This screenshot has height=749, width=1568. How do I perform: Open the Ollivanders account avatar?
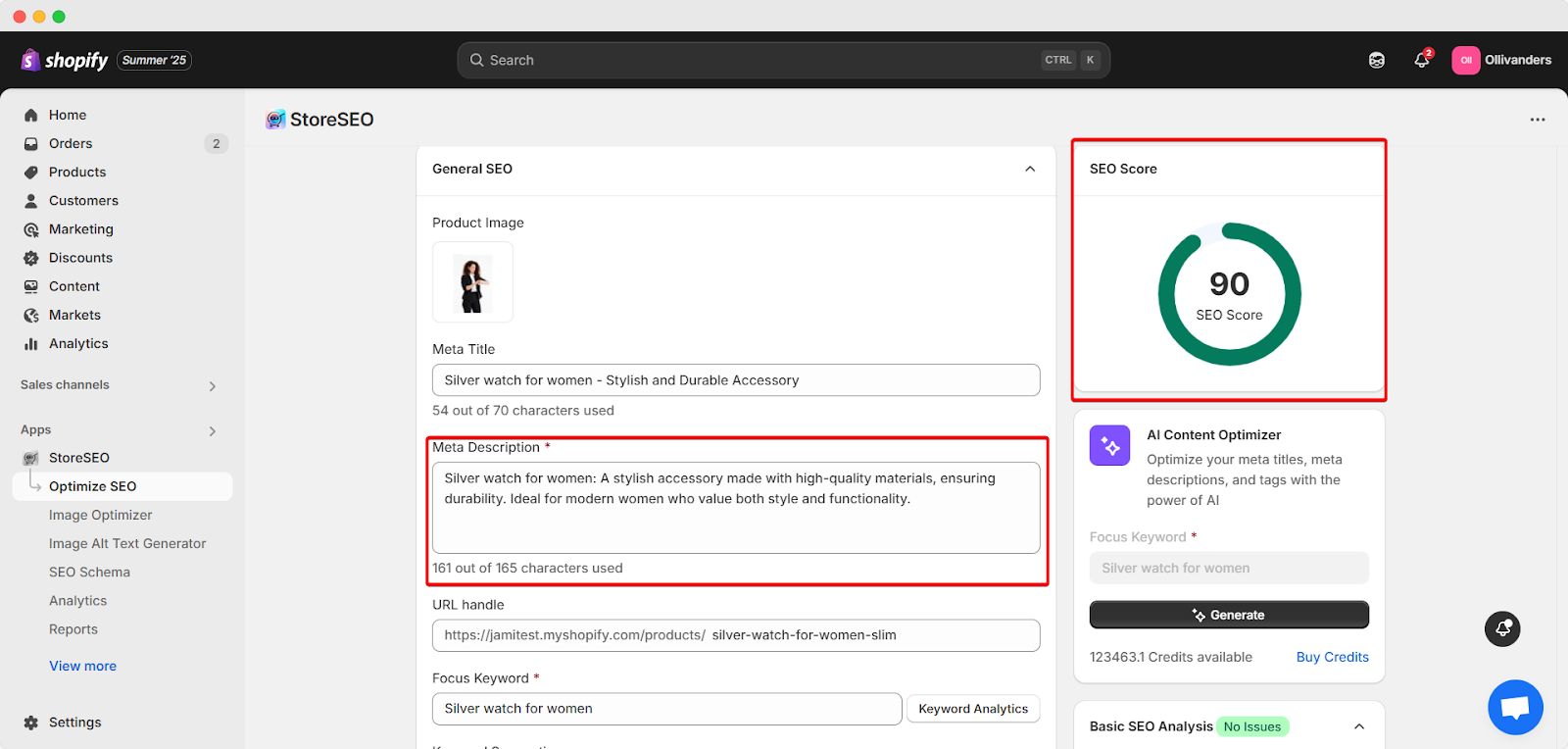point(1466,60)
